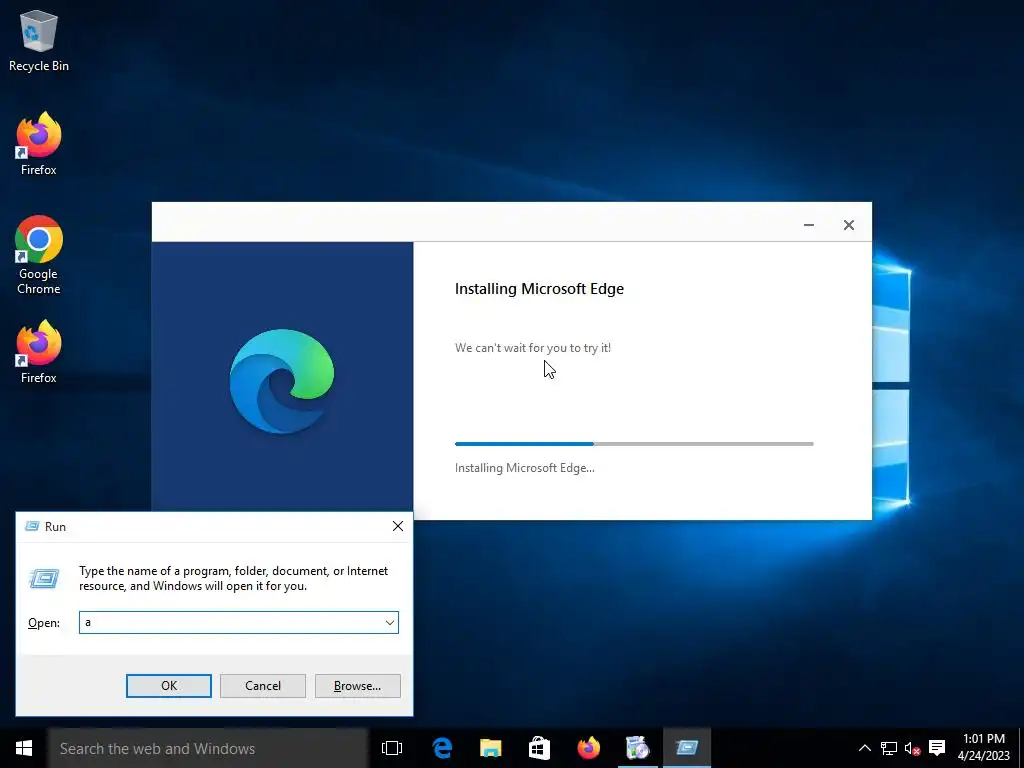Click the Edge installation progress bar
The image size is (1024, 768).
tap(634, 444)
